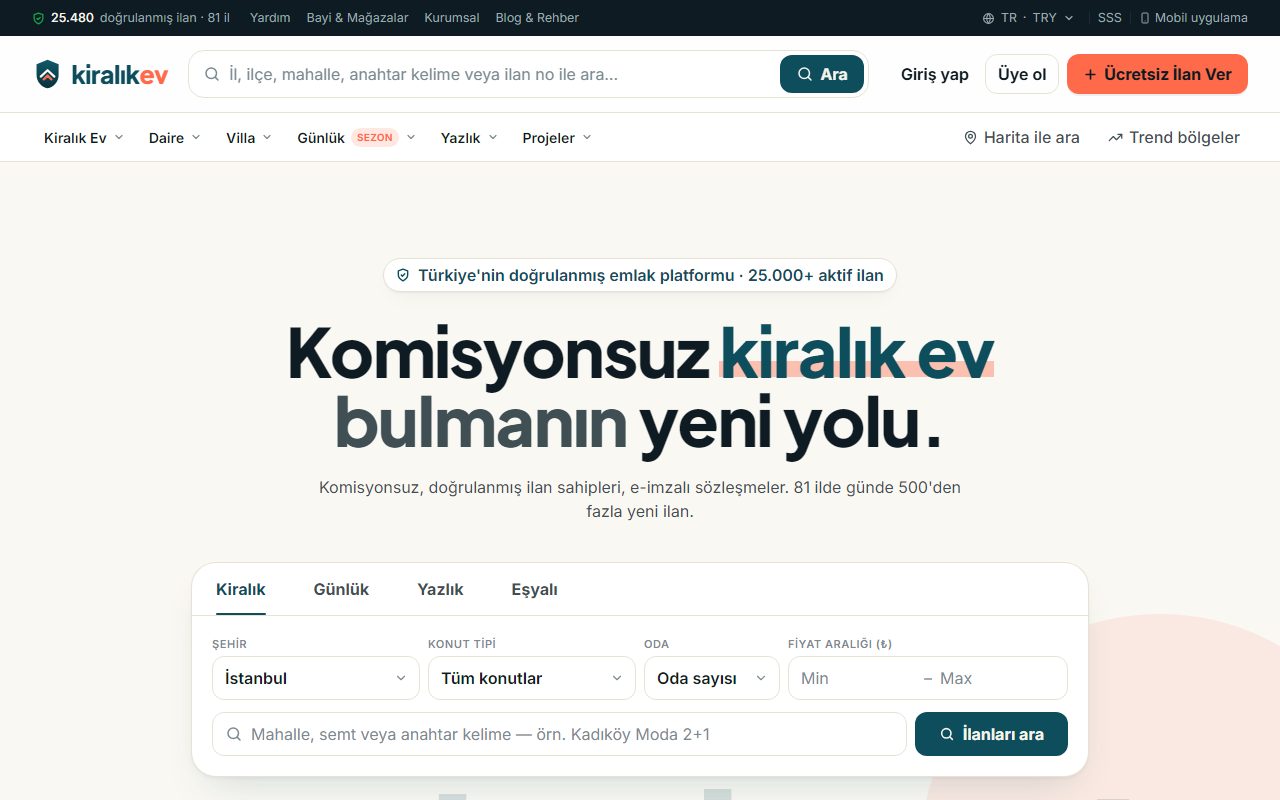Expand the Günlük SEZON menu

pos(356,138)
